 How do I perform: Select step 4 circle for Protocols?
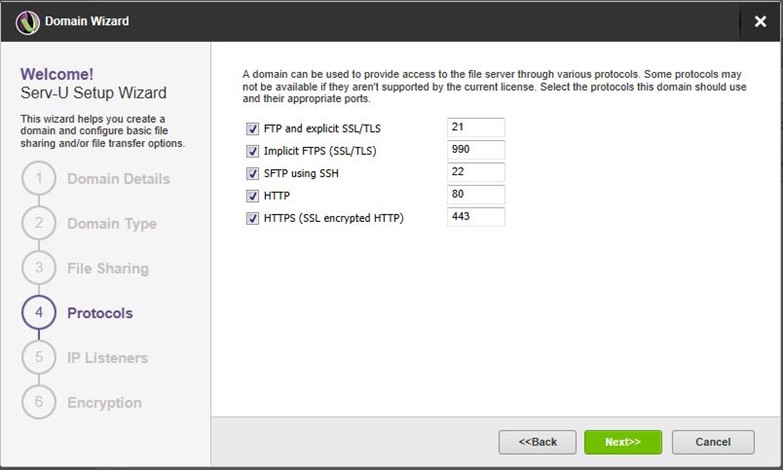39,312
